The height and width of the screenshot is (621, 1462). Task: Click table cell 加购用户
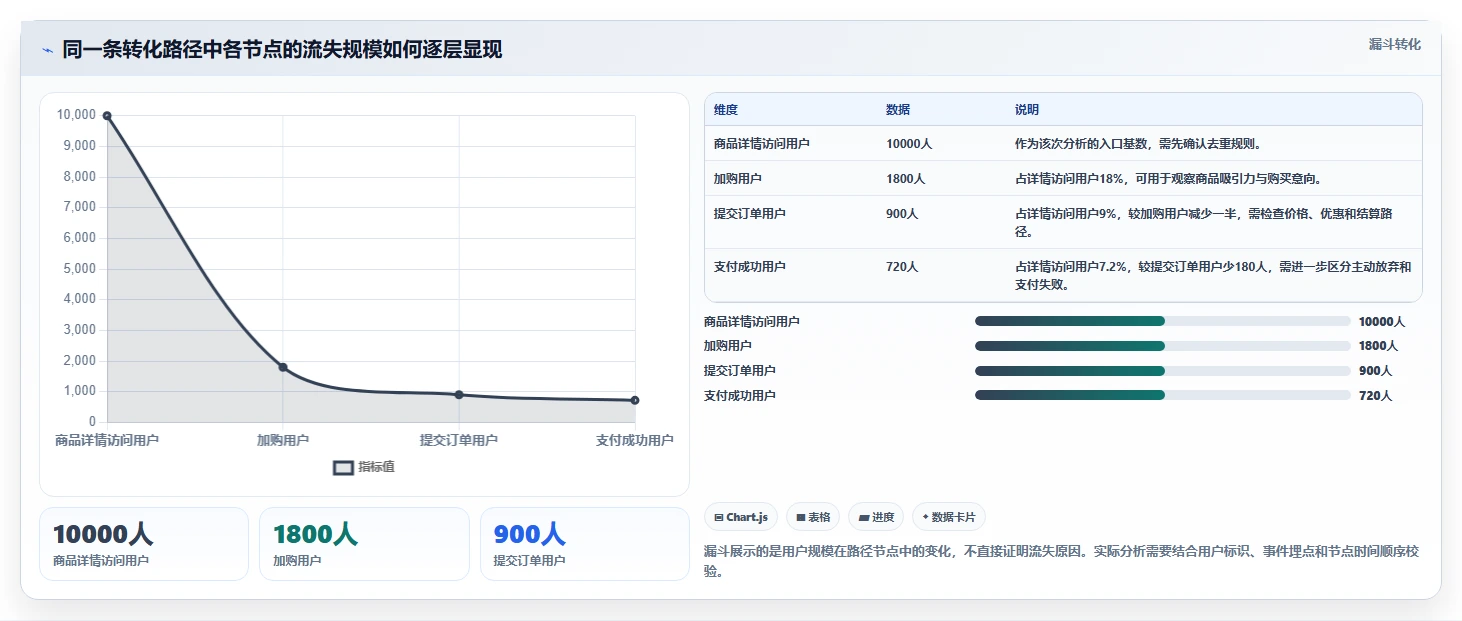point(738,179)
